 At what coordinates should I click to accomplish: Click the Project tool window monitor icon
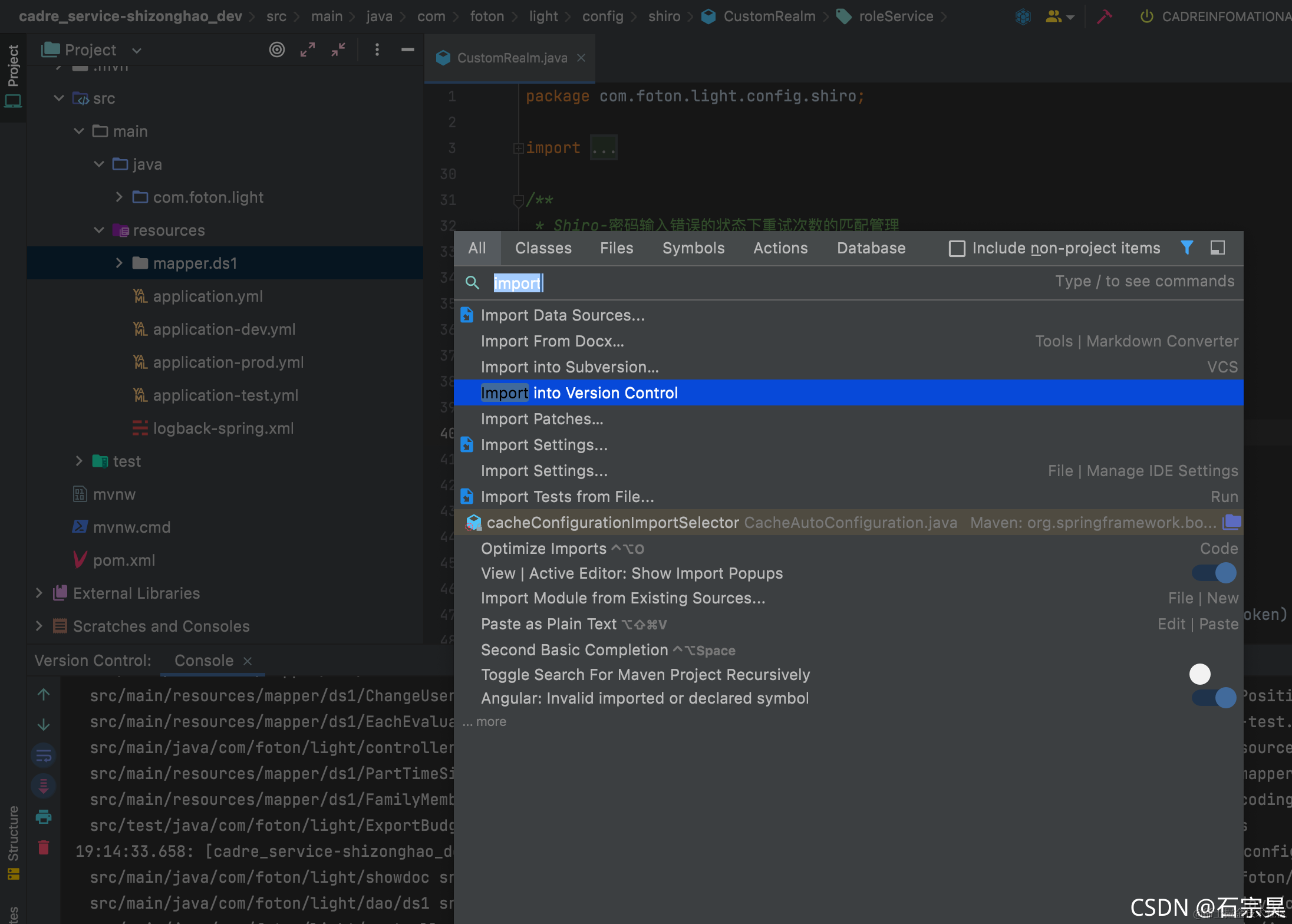pyautogui.click(x=13, y=101)
